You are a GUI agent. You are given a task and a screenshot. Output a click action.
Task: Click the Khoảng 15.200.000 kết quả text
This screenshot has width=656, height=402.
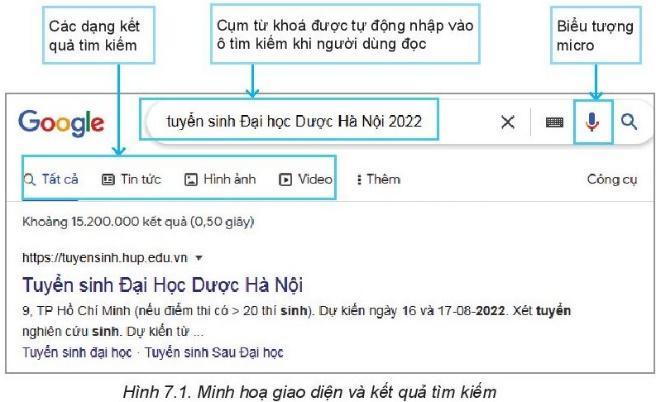tap(138, 222)
